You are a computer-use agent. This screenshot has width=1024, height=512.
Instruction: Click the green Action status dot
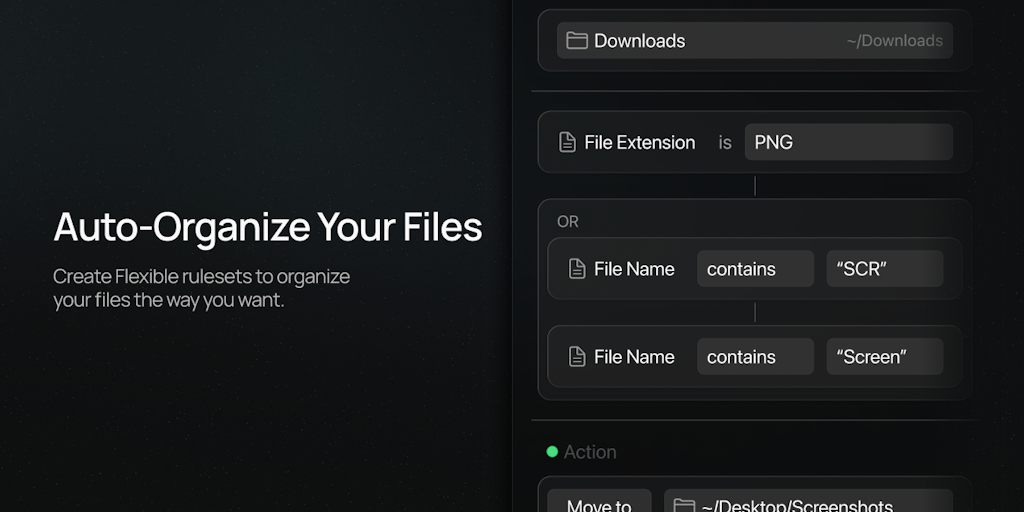click(x=552, y=451)
